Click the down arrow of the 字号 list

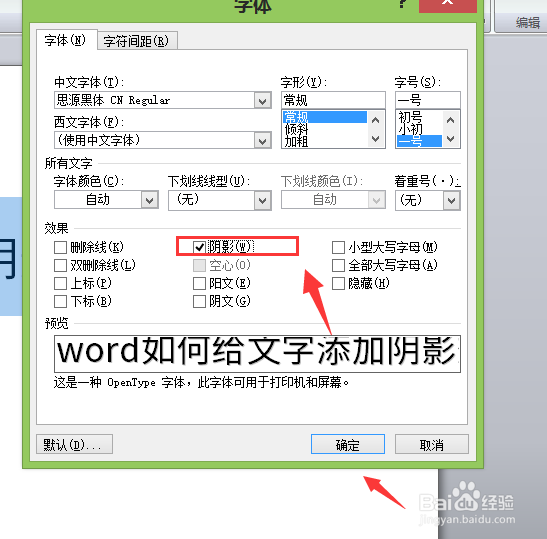[450, 139]
